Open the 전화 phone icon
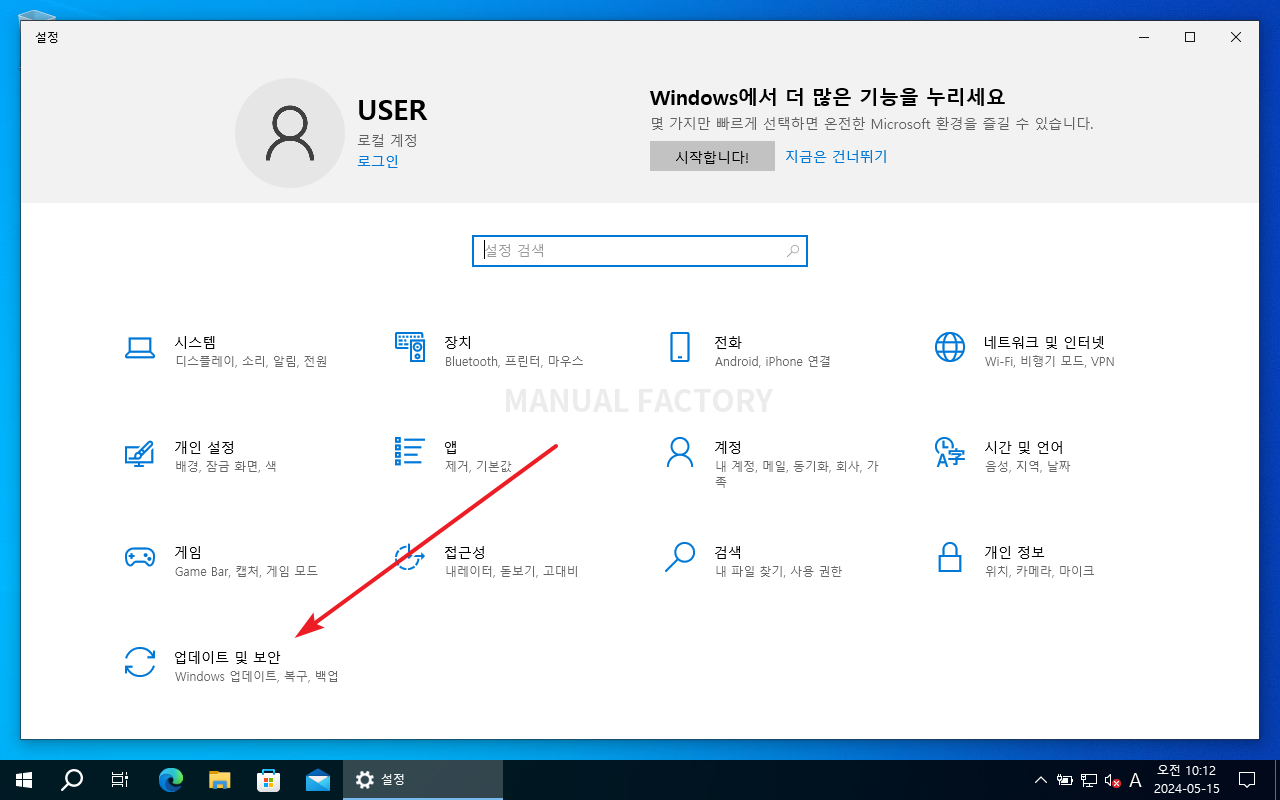Screen dimensions: 1280x800 pyautogui.click(x=680, y=347)
